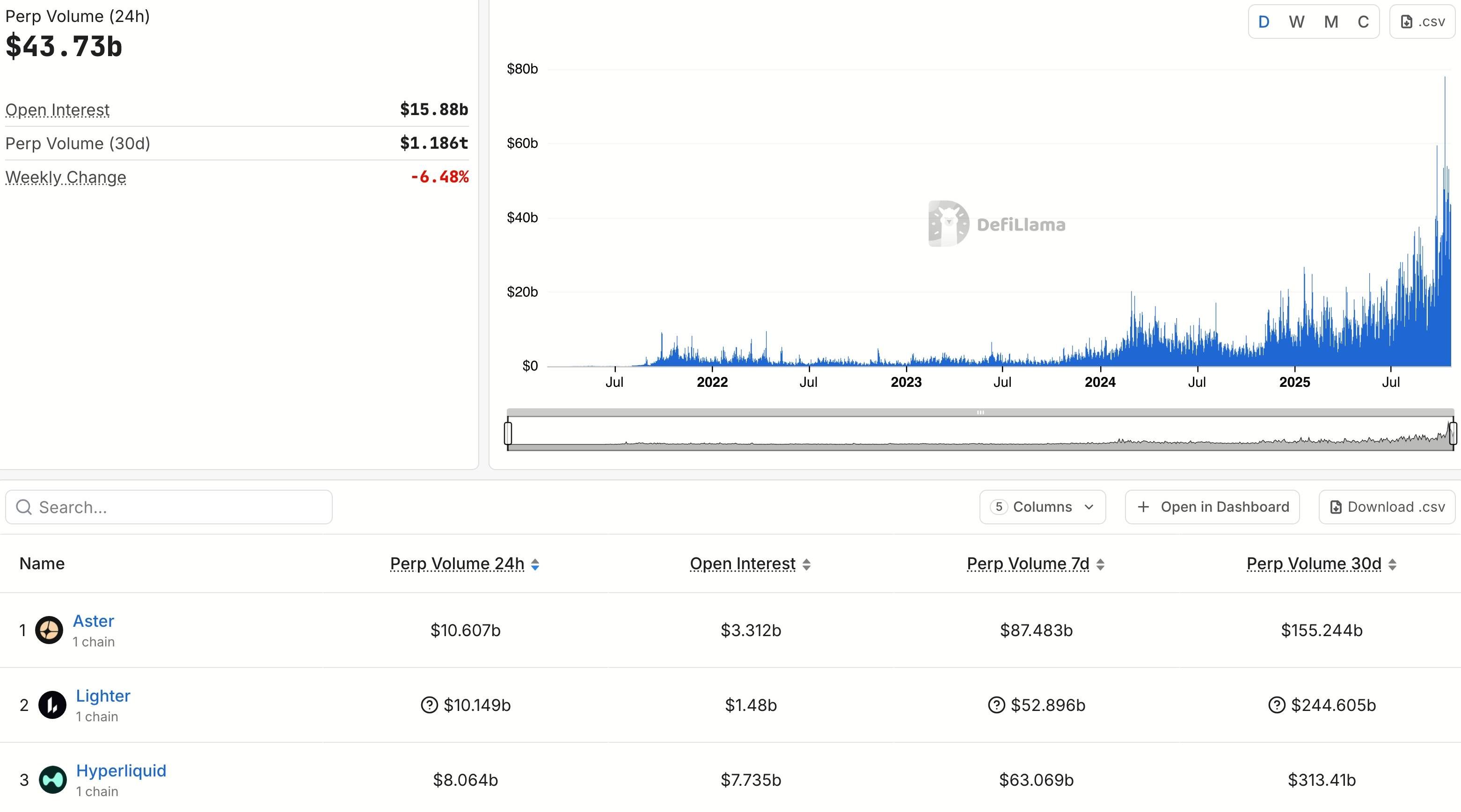Click the Hyperliquid protocol logo icon
Screen dimensions: 1461x812
(x=52, y=780)
